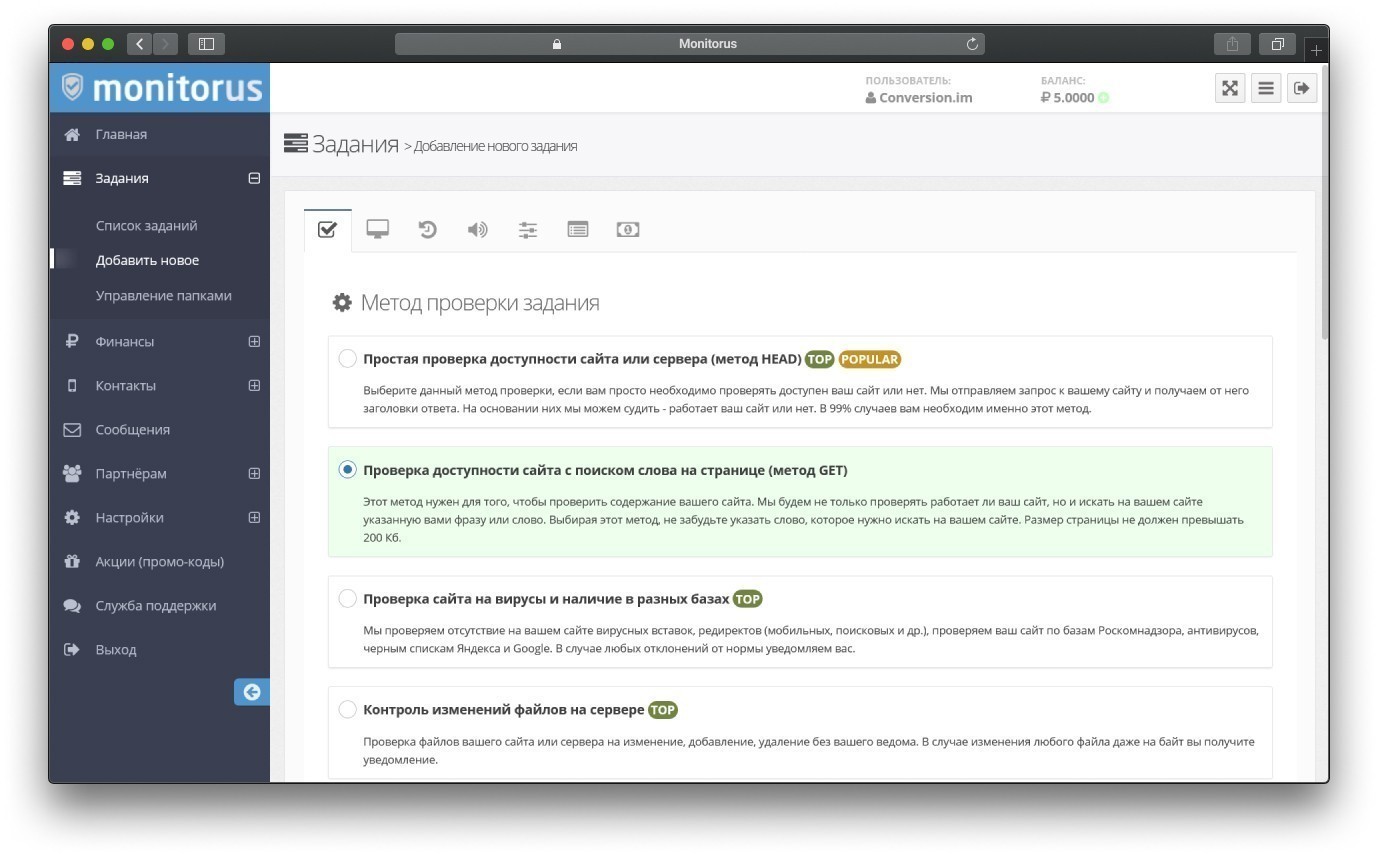The width and height of the screenshot is (1378, 856).
Task: Expand the Финансы menu section
Action: [254, 341]
